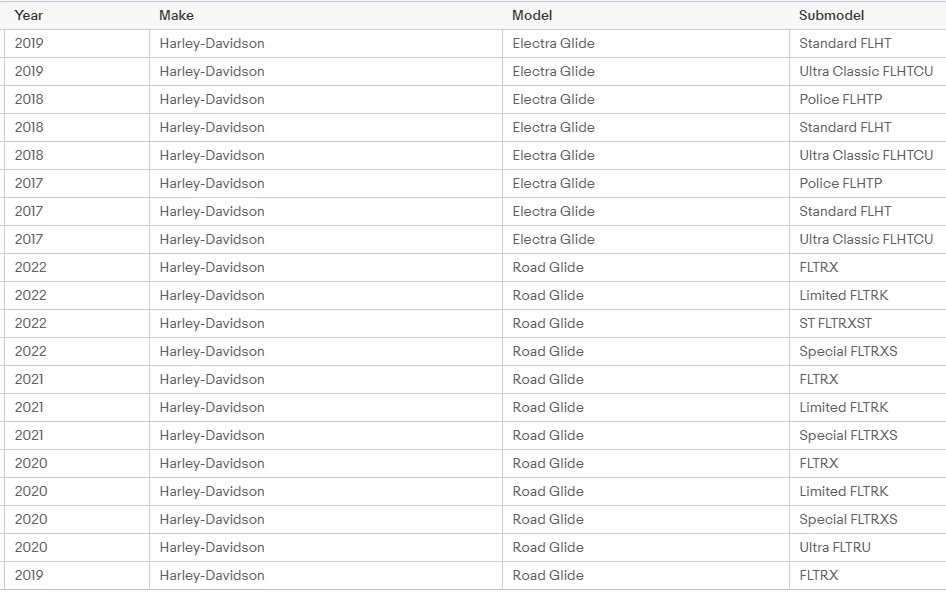Click the Model column header
The height and width of the screenshot is (596, 946).
pos(646,16)
